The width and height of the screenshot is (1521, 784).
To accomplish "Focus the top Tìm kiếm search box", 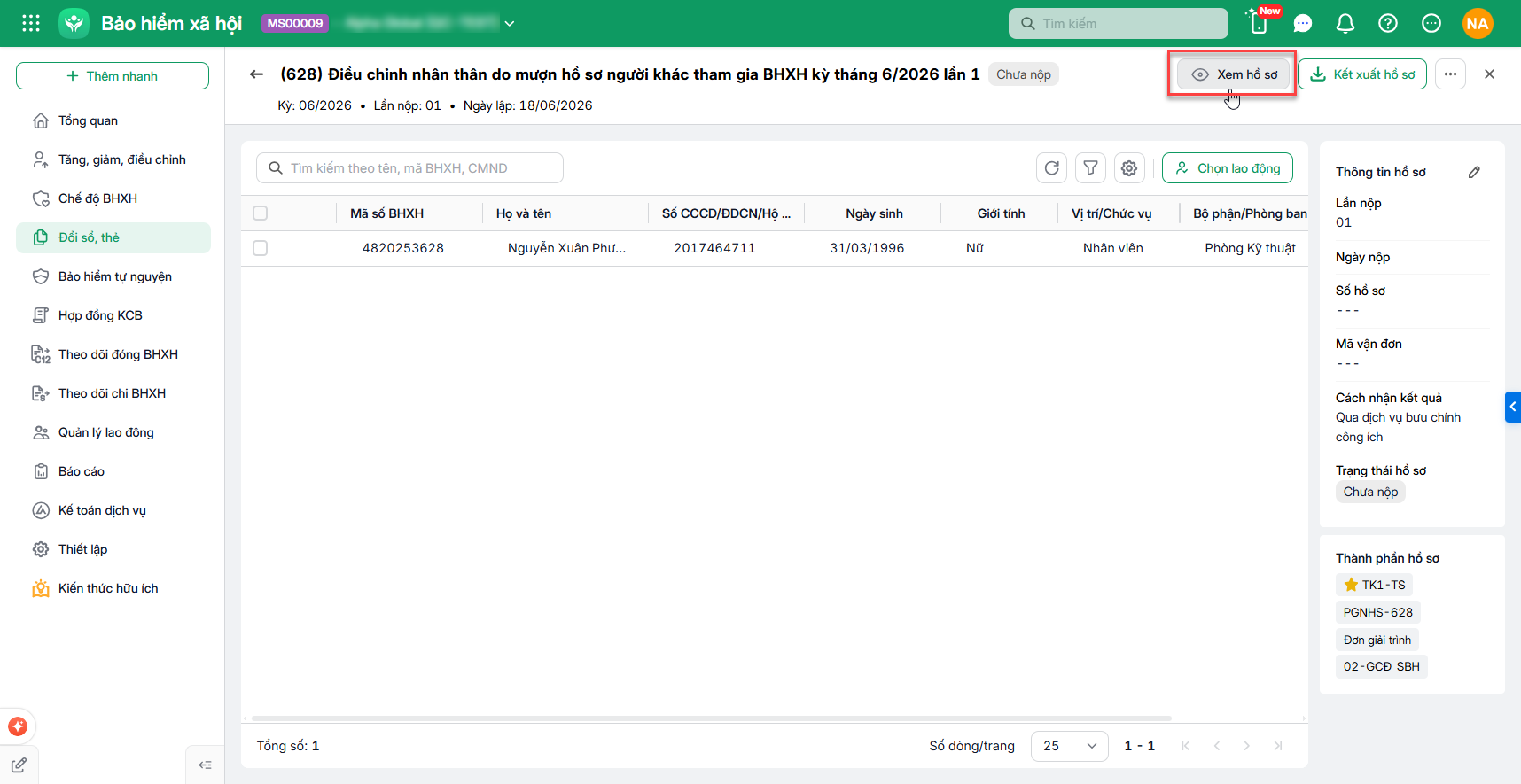I will (1118, 24).
